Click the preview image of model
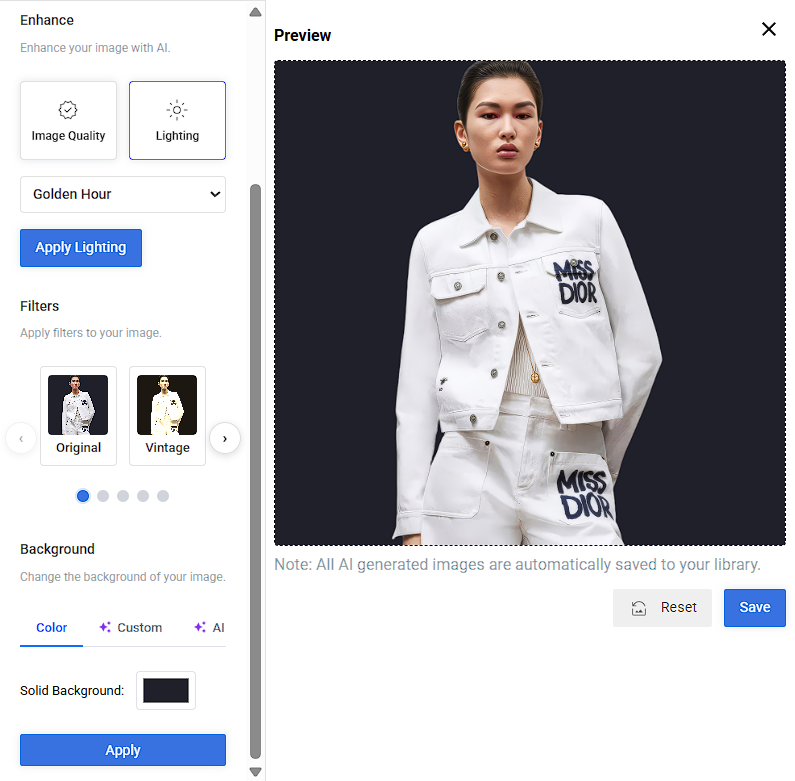The width and height of the screenshot is (795, 781). click(530, 303)
